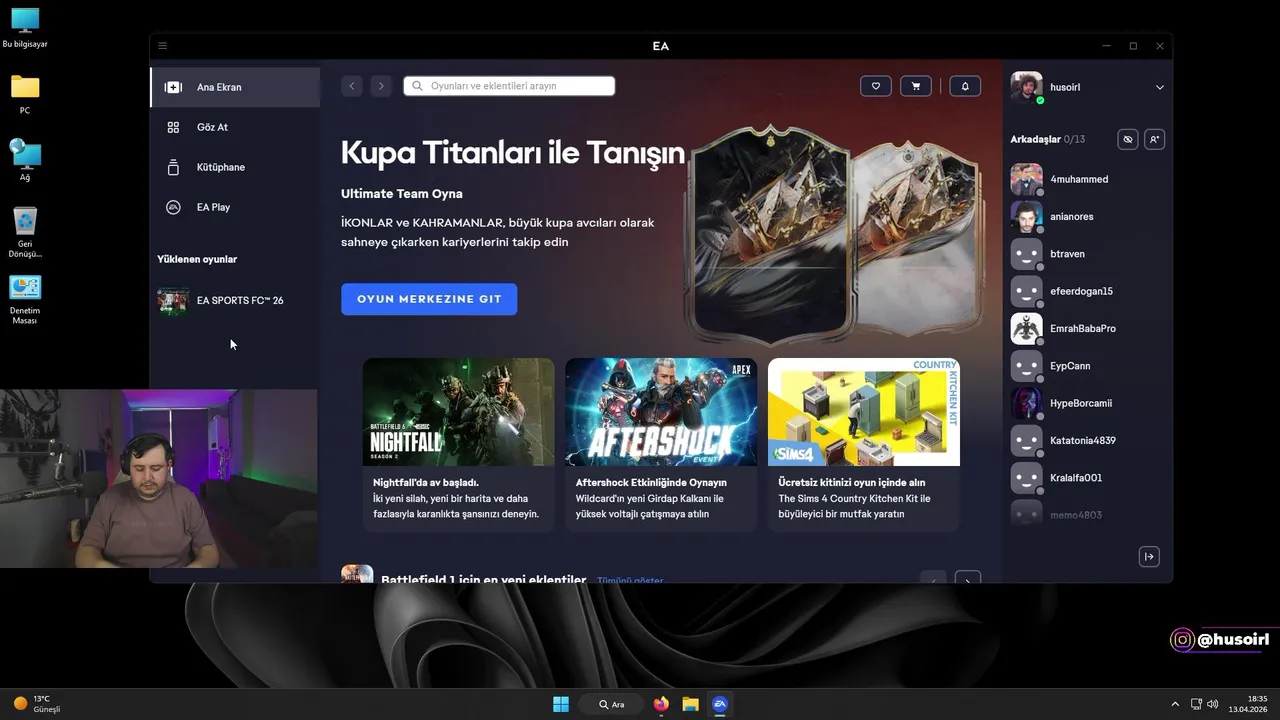This screenshot has height=720, width=1280.
Task: Toggle offline friends visibility icon
Action: coord(1128,139)
